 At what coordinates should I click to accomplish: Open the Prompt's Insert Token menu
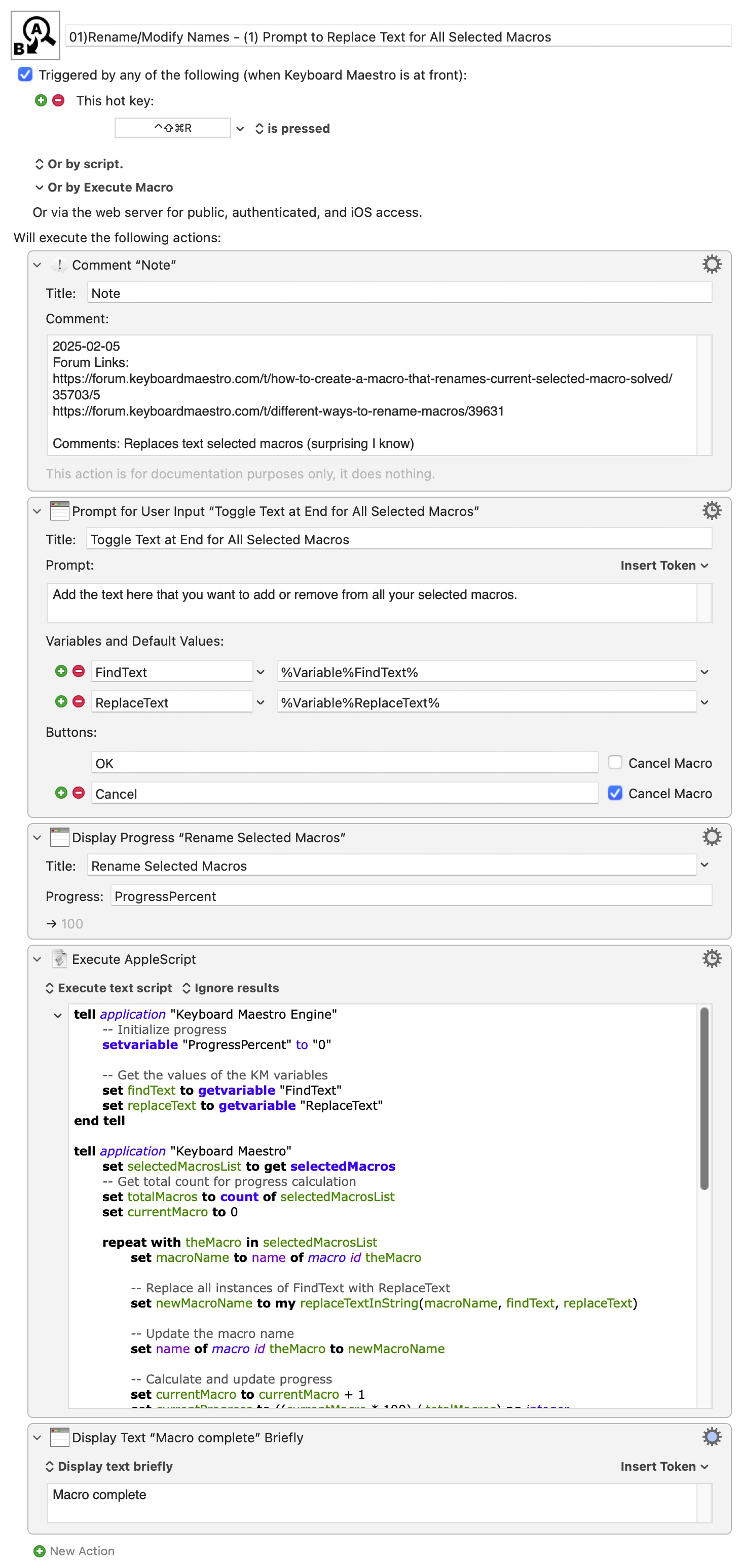[664, 565]
